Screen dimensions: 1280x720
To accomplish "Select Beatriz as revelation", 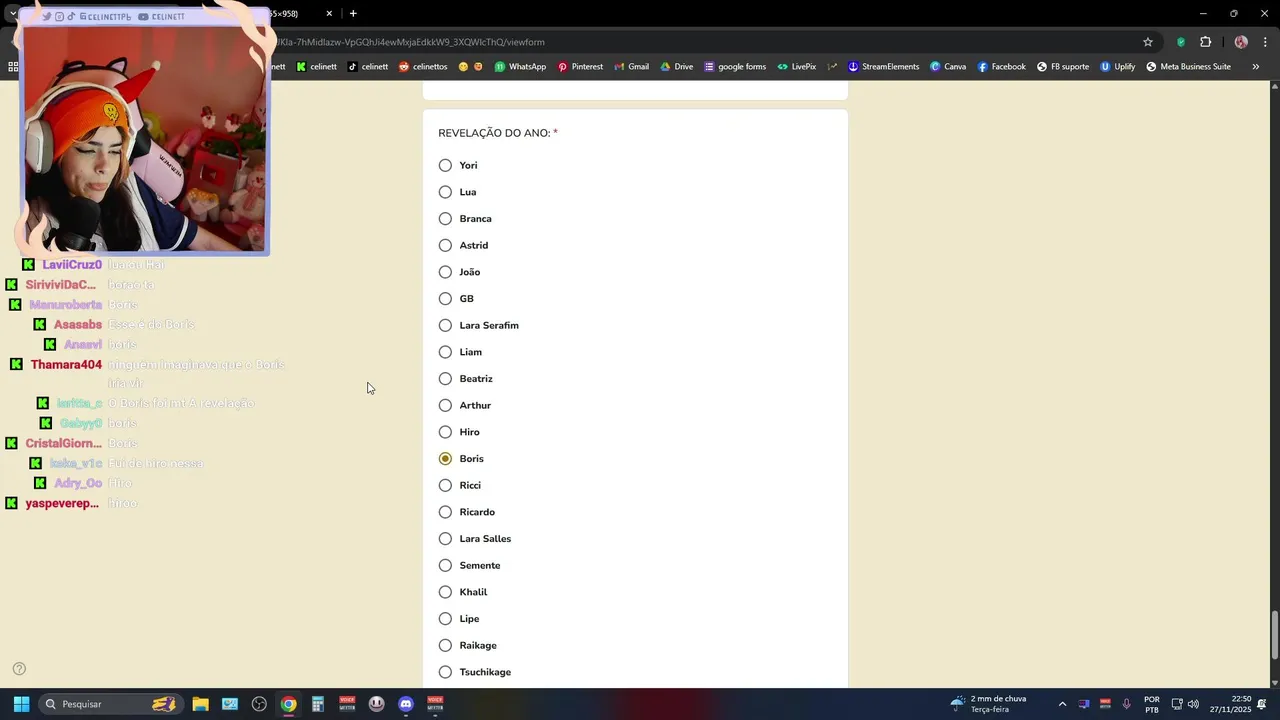I will click(445, 379).
